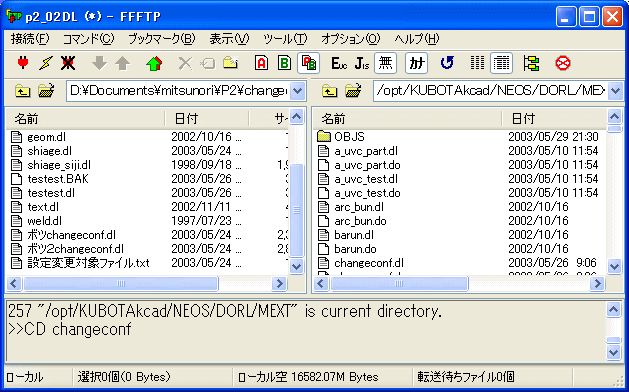Click the red plug Connect icon

23,63
